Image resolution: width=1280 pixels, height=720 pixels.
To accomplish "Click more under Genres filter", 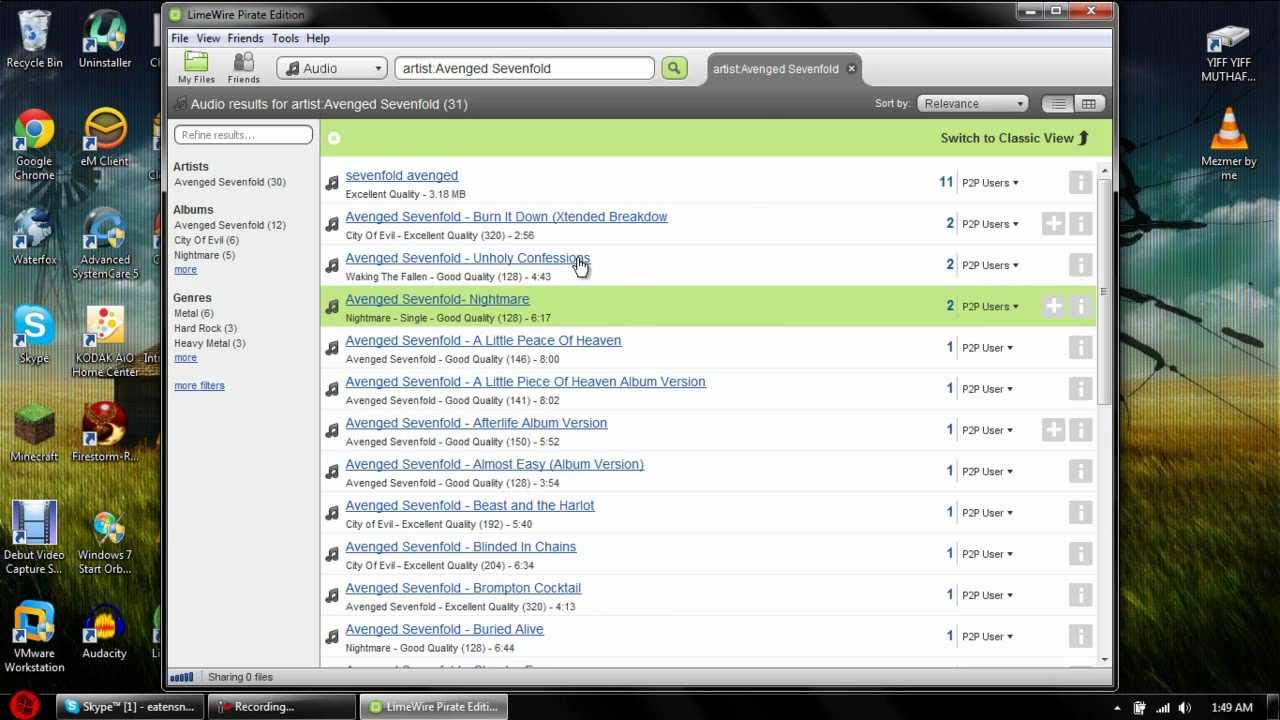I will coord(185,358).
